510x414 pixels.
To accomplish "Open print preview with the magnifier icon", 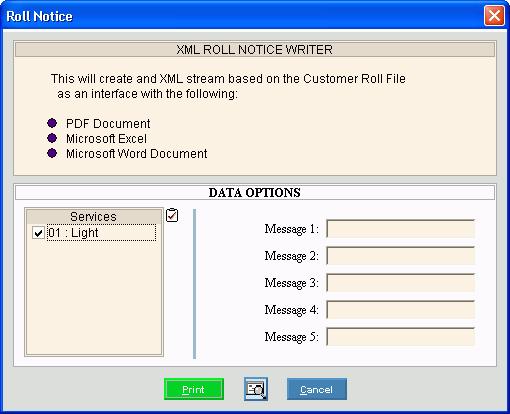I will click(x=256, y=389).
